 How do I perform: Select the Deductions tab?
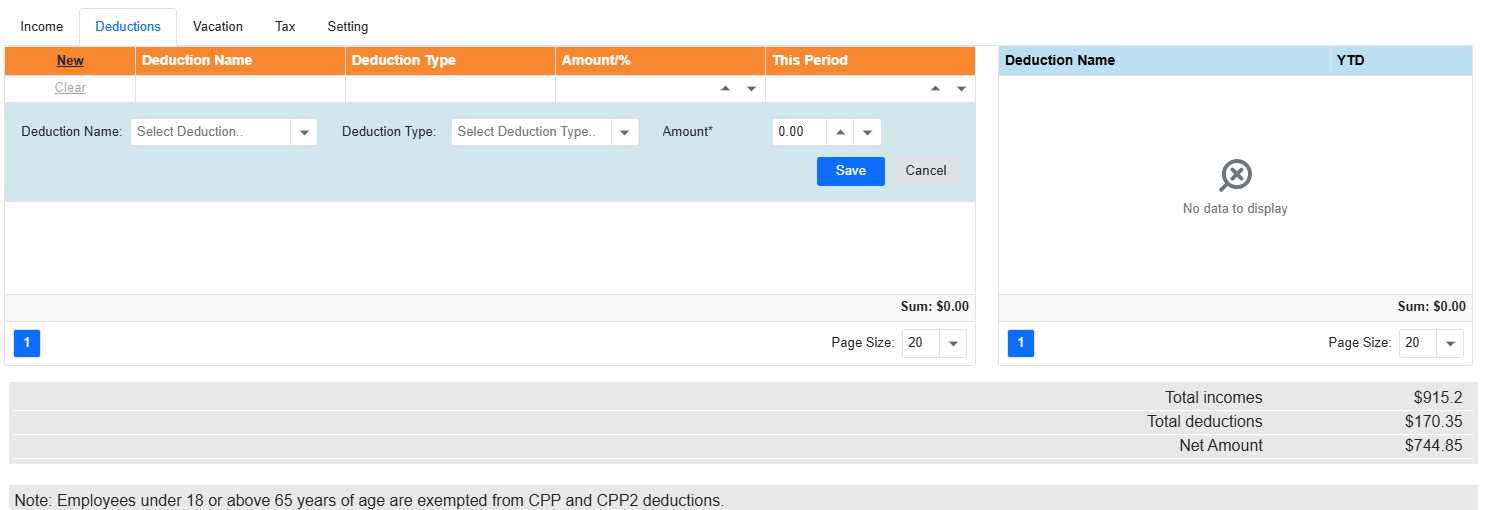coord(128,27)
